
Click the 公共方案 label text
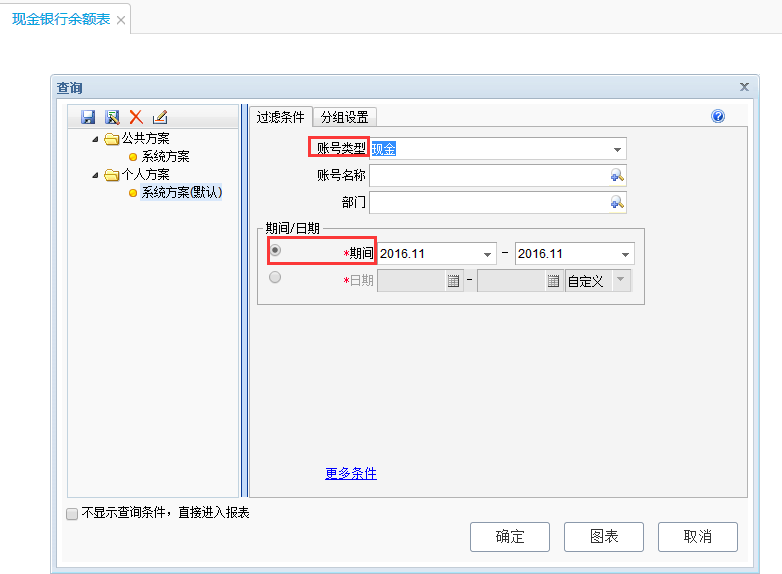click(146, 138)
